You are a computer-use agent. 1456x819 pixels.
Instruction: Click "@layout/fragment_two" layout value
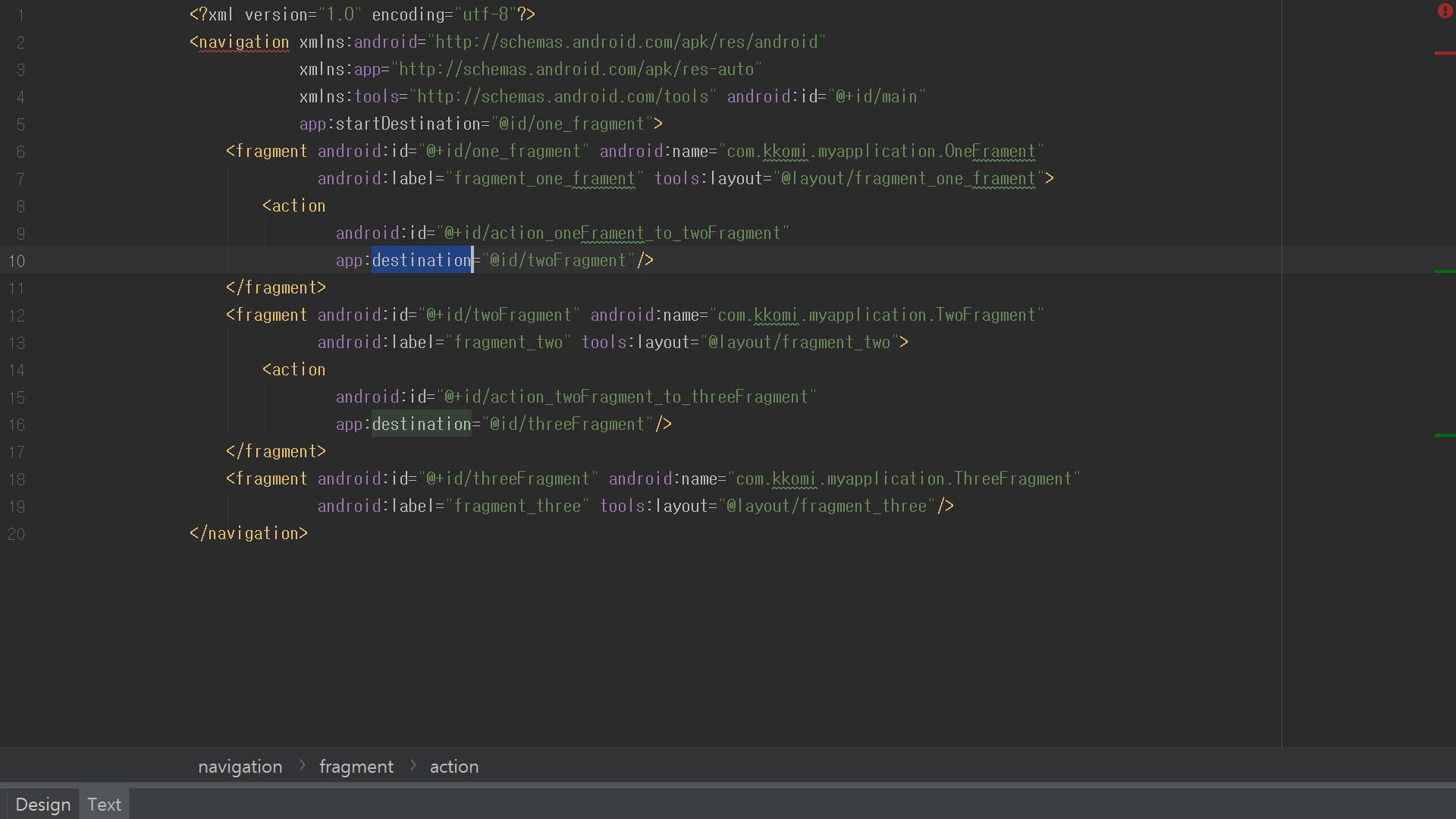click(x=799, y=342)
